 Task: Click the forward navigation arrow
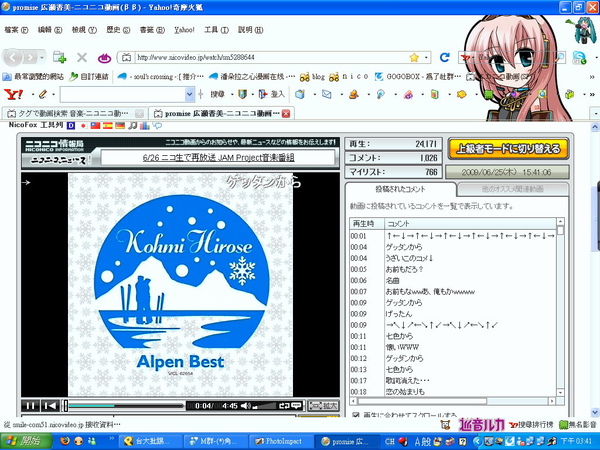coord(30,58)
